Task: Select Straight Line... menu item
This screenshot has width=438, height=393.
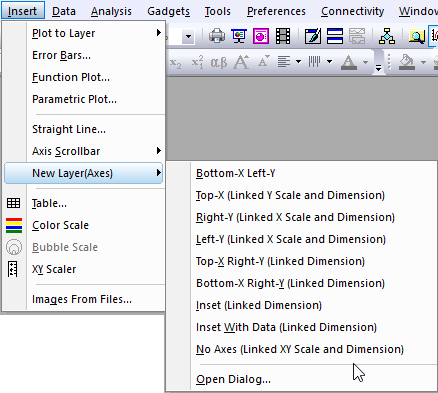Action: click(69, 129)
